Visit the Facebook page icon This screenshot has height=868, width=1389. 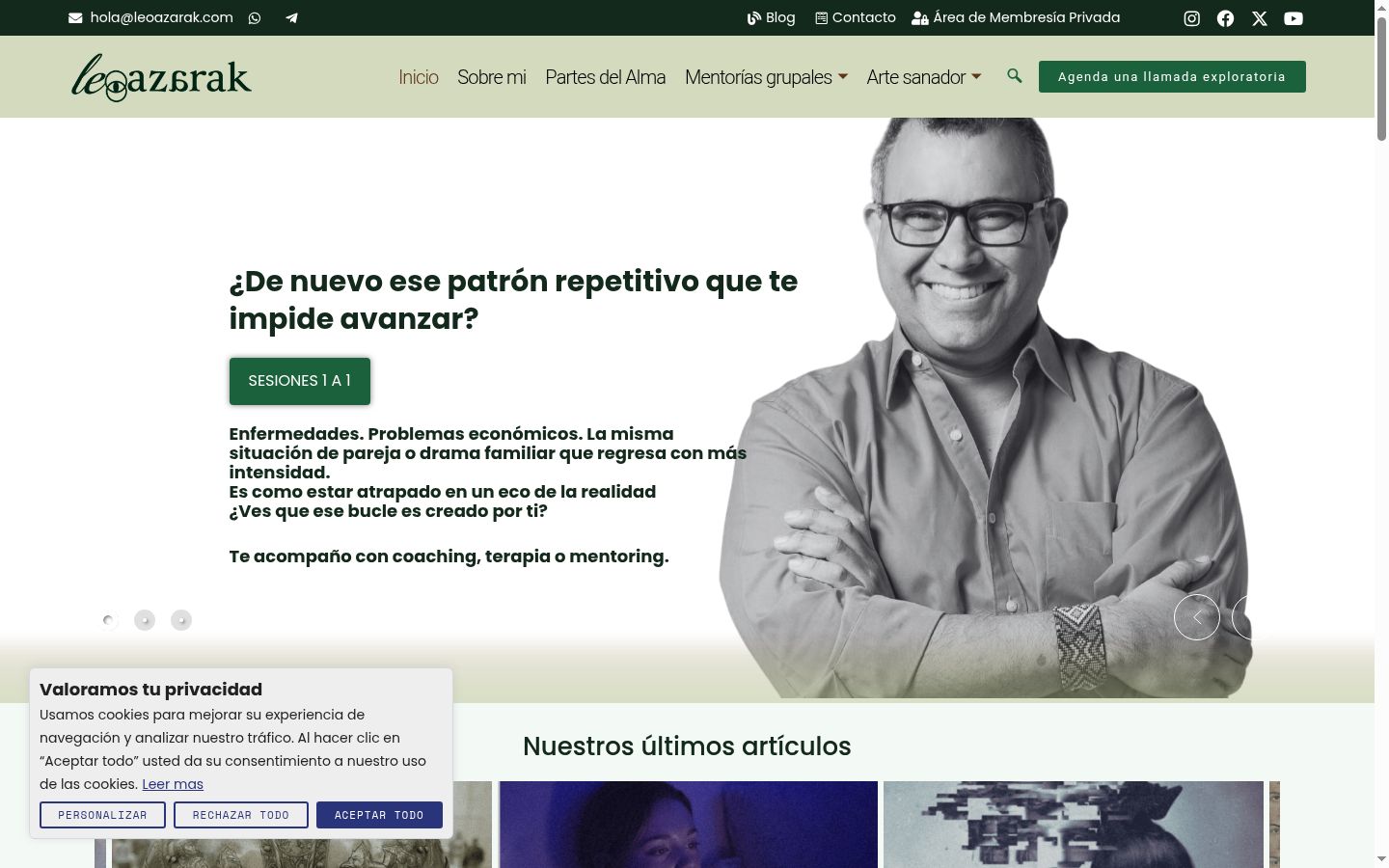[x=1226, y=18]
